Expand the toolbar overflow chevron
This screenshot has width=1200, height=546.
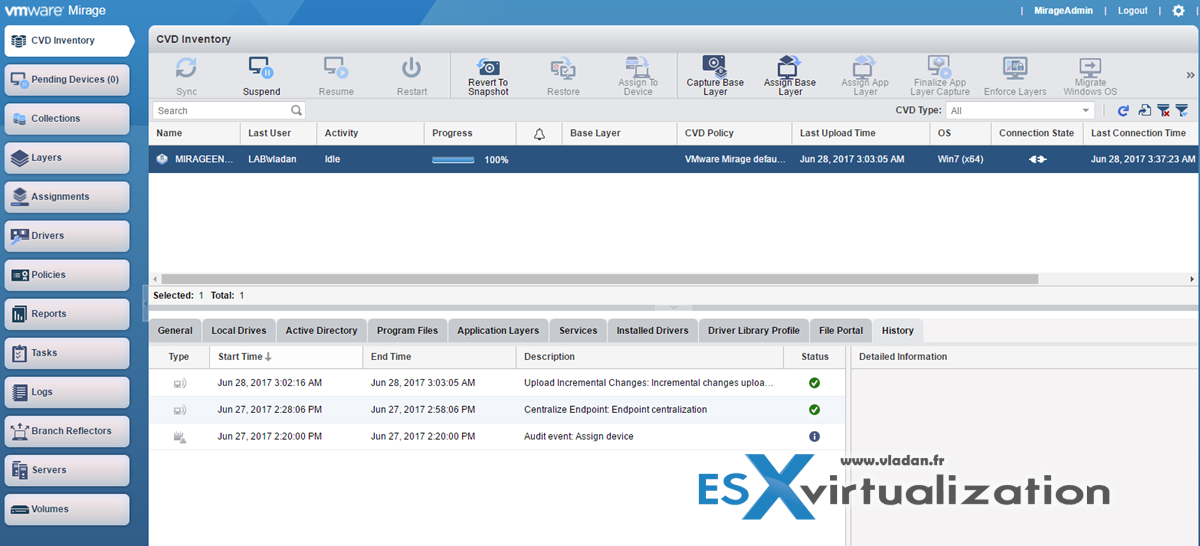pyautogui.click(x=1190, y=75)
